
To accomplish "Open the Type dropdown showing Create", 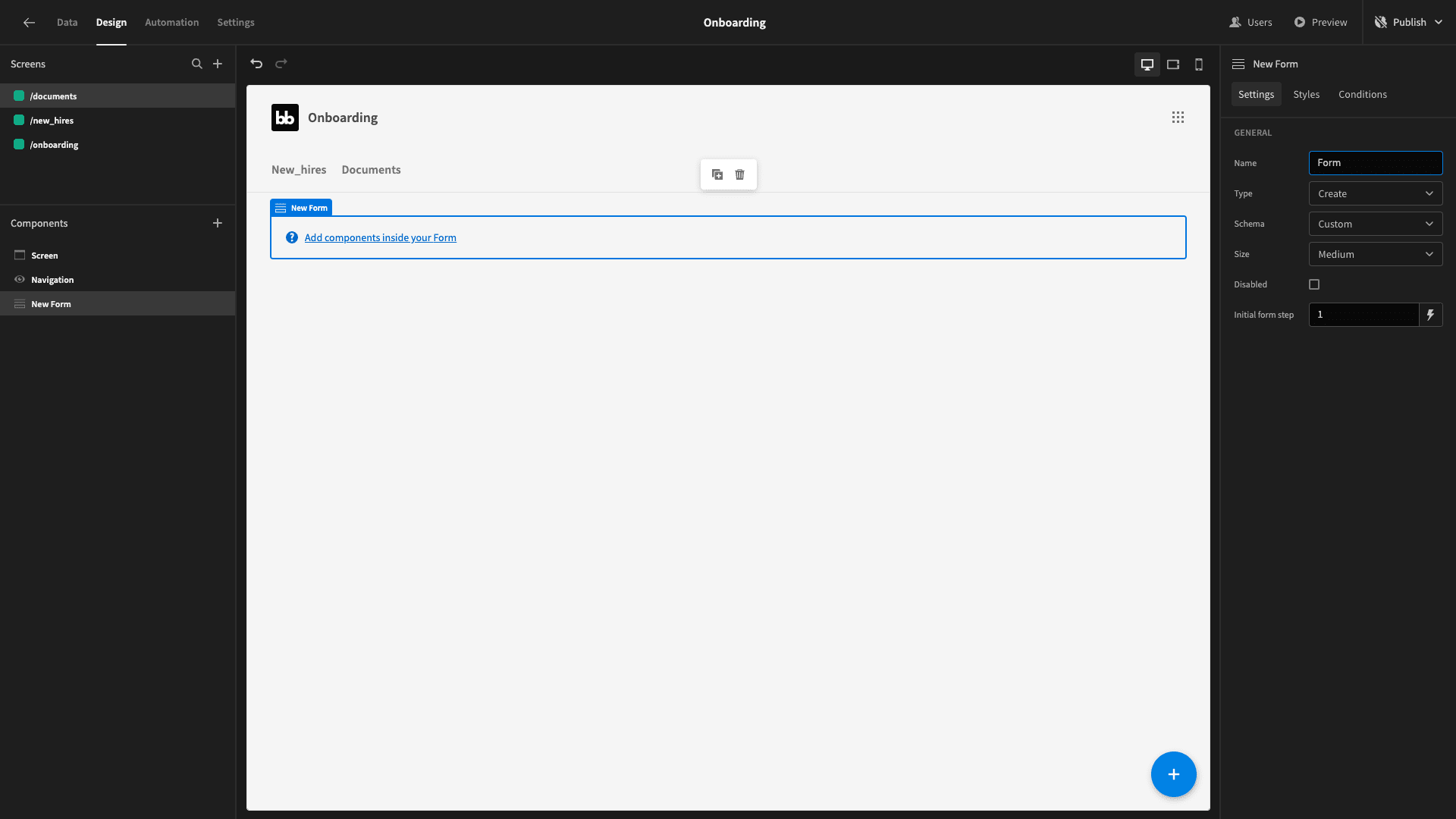I will tap(1376, 194).
